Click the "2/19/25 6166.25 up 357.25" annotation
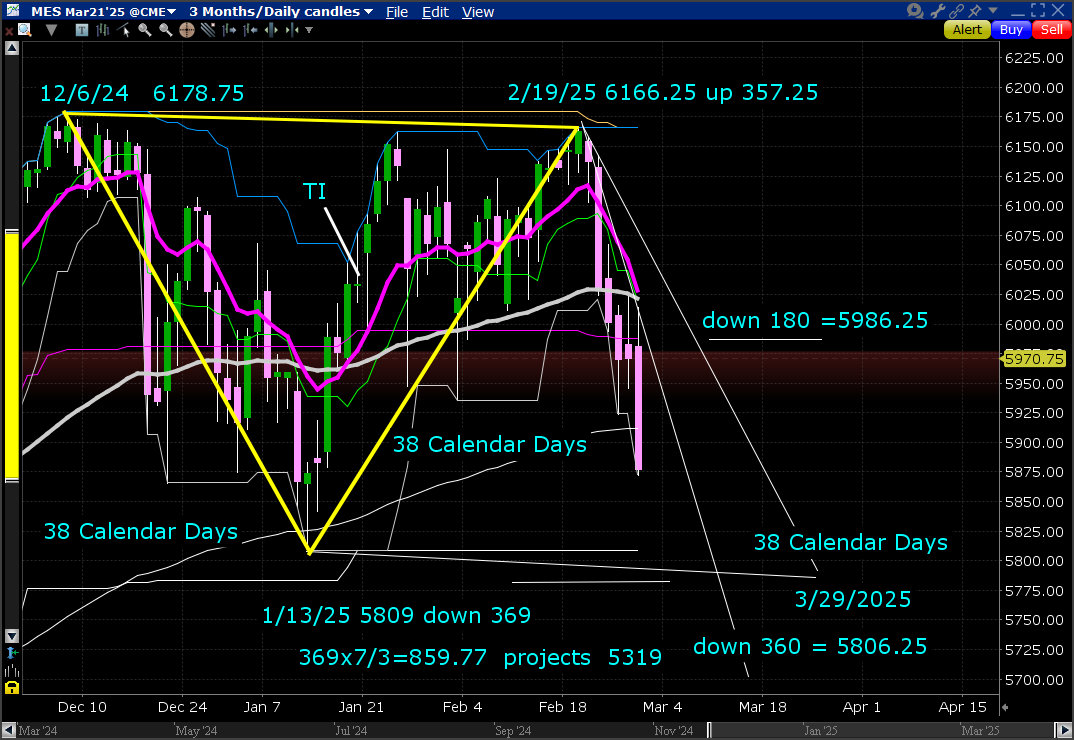Screen dimensions: 1074x740 663,92
